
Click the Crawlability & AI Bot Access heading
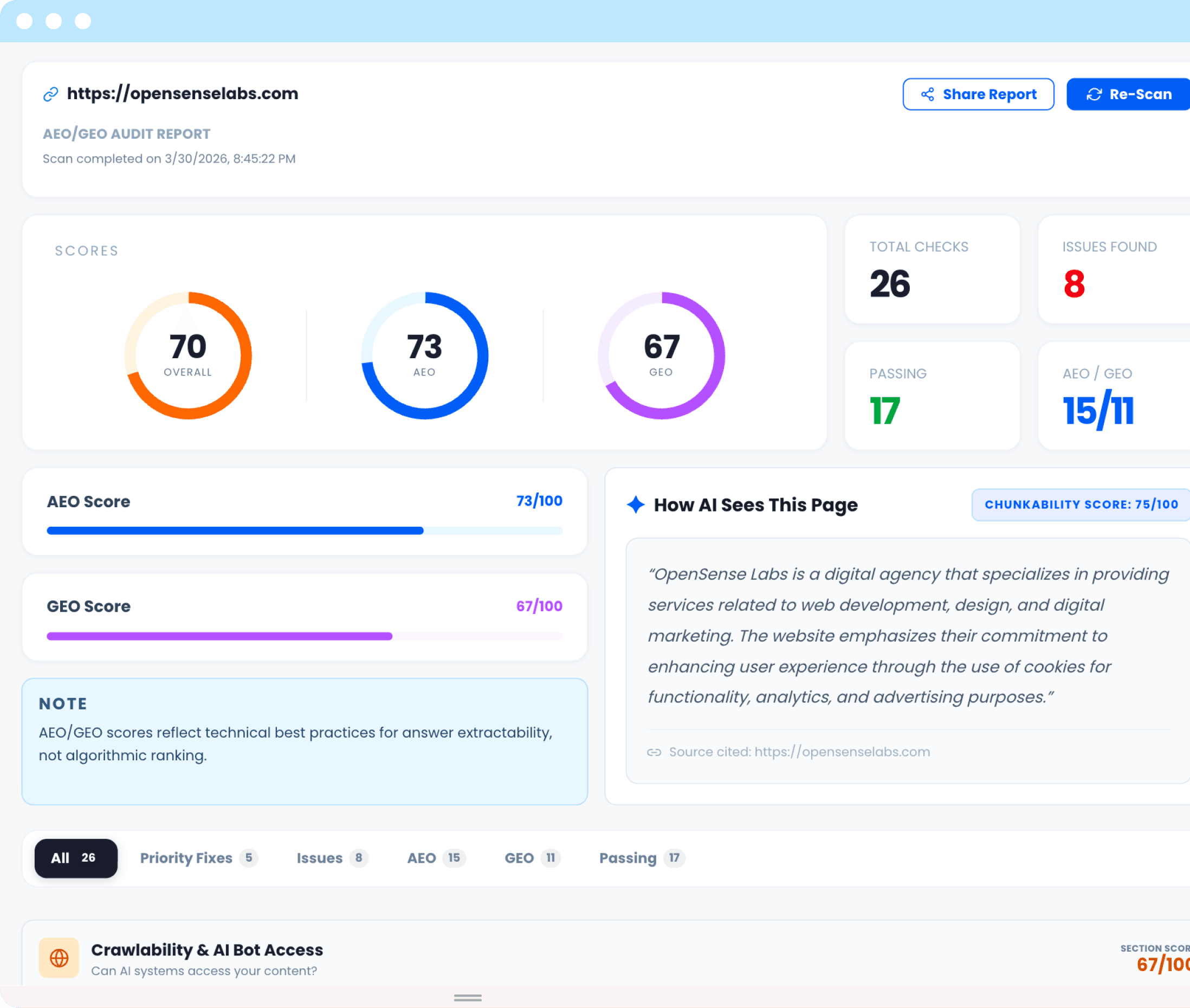(x=207, y=949)
